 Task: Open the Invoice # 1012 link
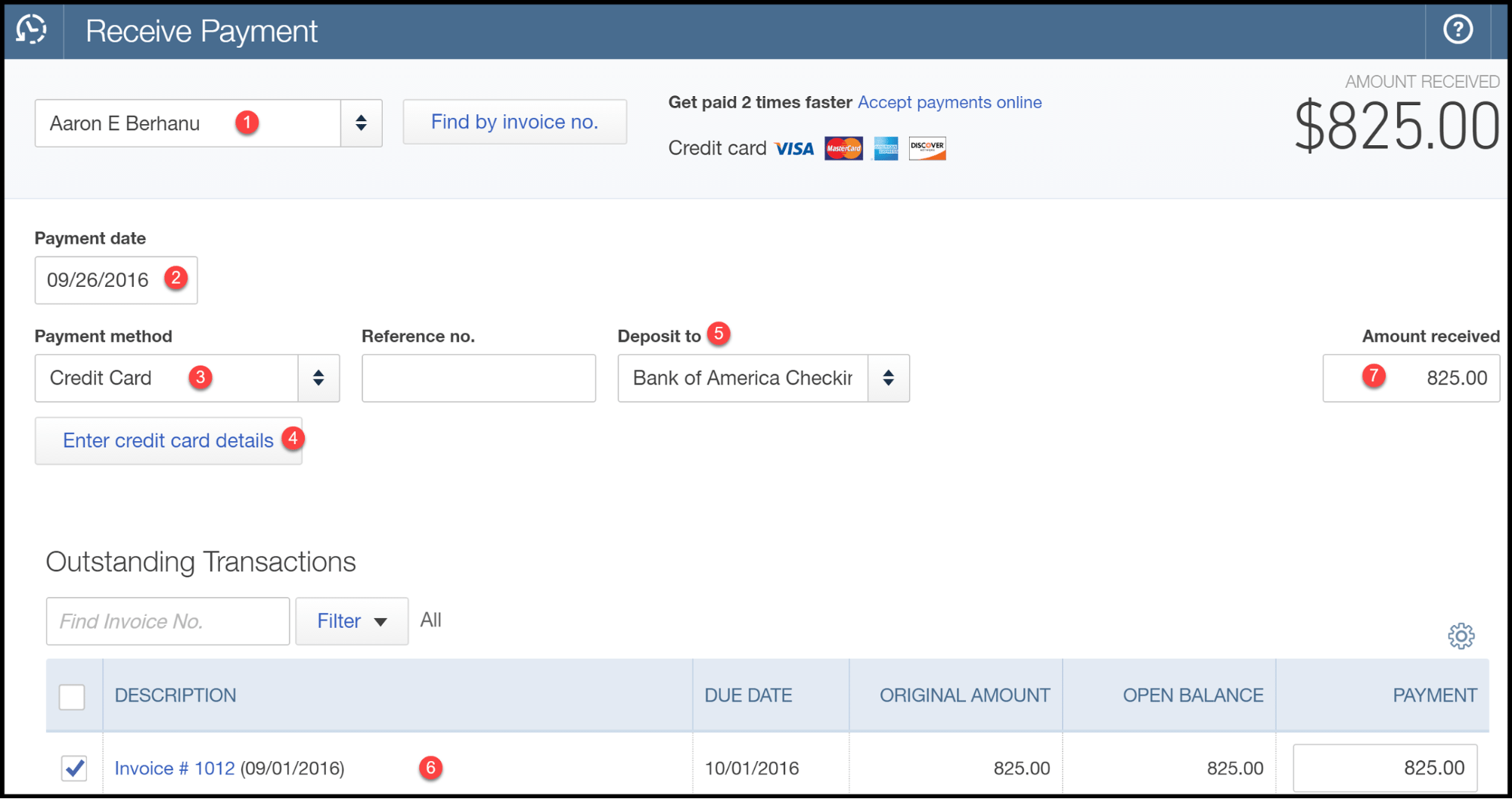(173, 767)
